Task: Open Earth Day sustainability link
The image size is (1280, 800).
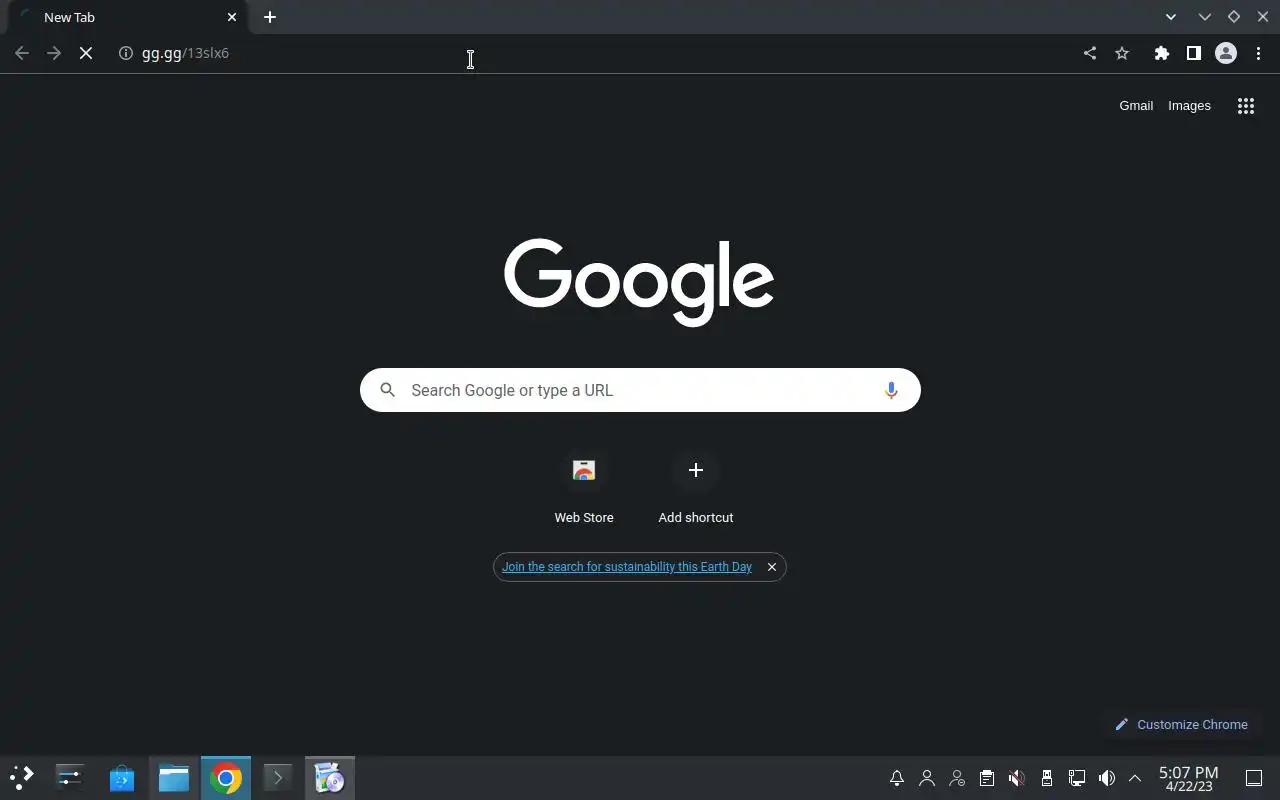Action: pyautogui.click(x=627, y=567)
